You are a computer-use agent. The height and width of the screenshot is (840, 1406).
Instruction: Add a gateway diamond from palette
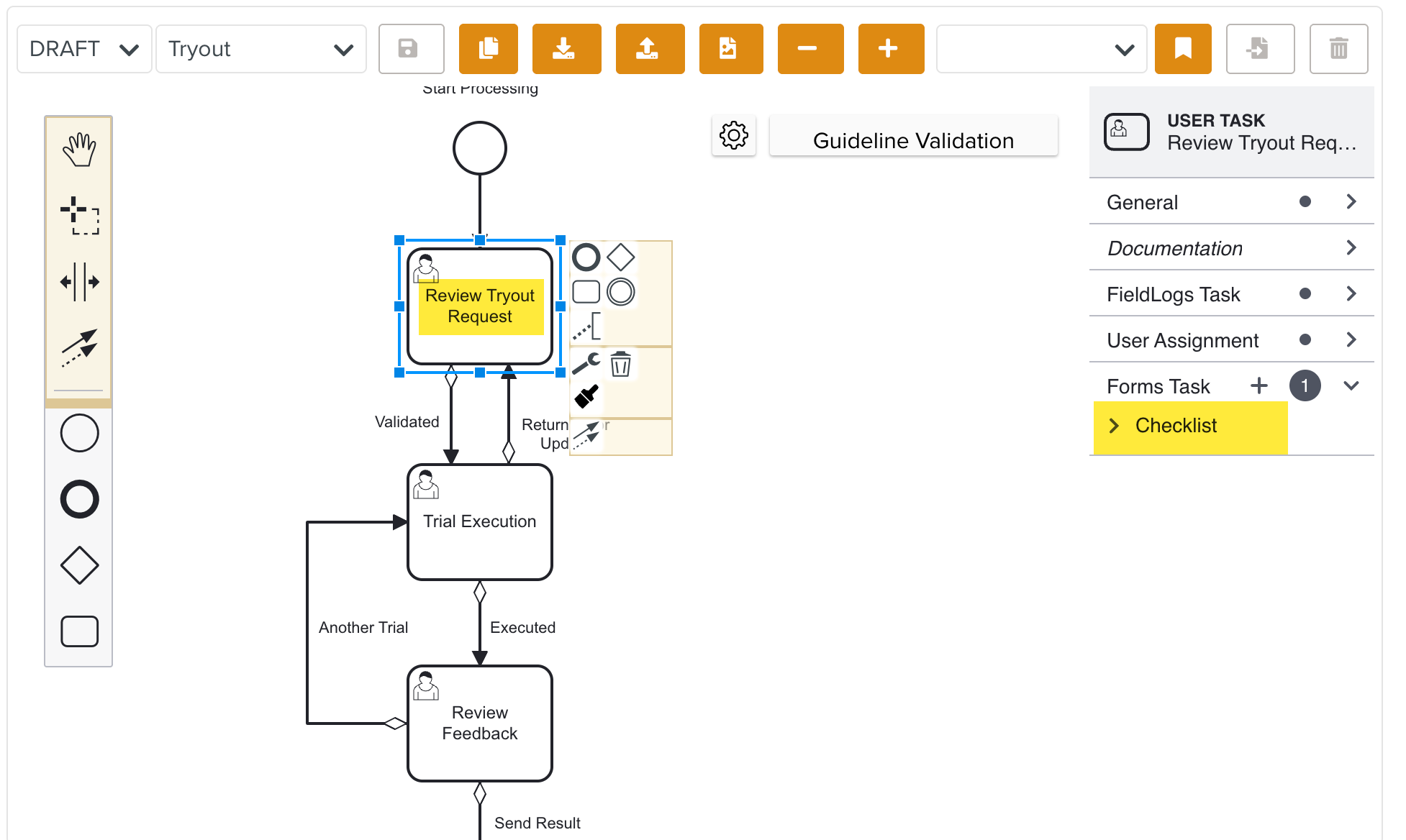point(79,565)
